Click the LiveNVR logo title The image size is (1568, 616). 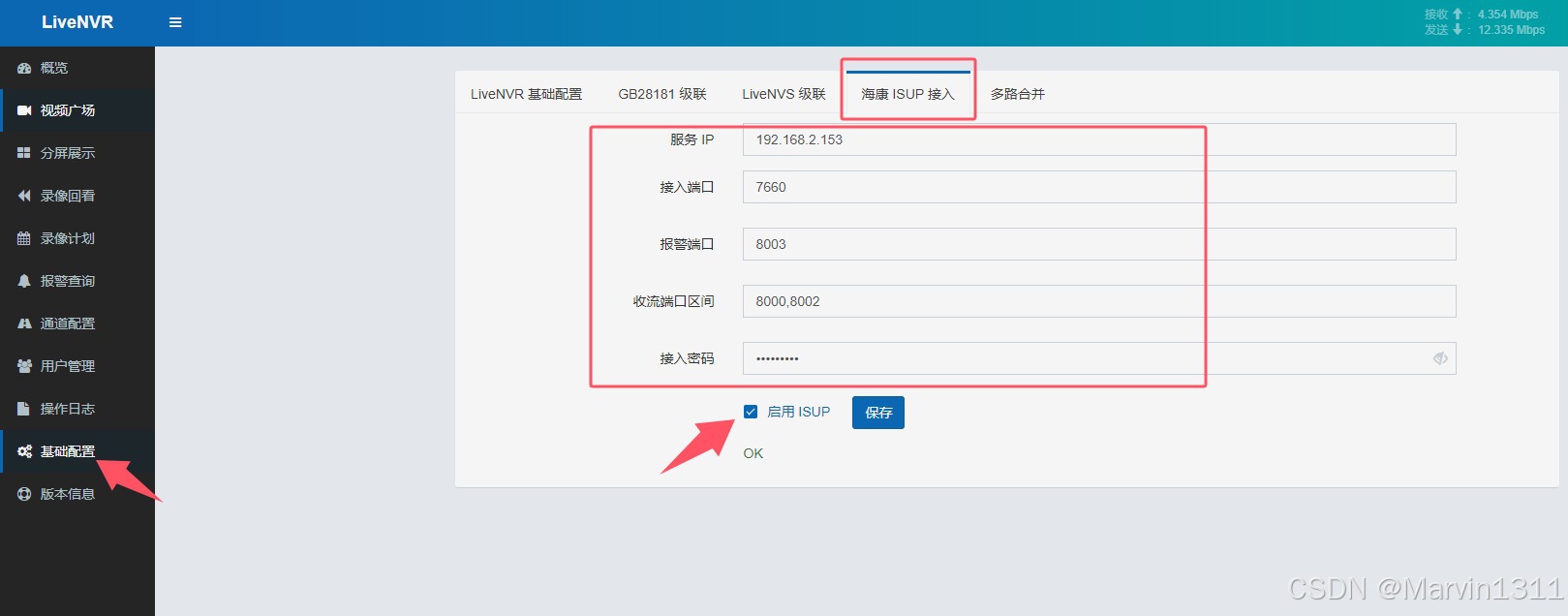pos(77,22)
